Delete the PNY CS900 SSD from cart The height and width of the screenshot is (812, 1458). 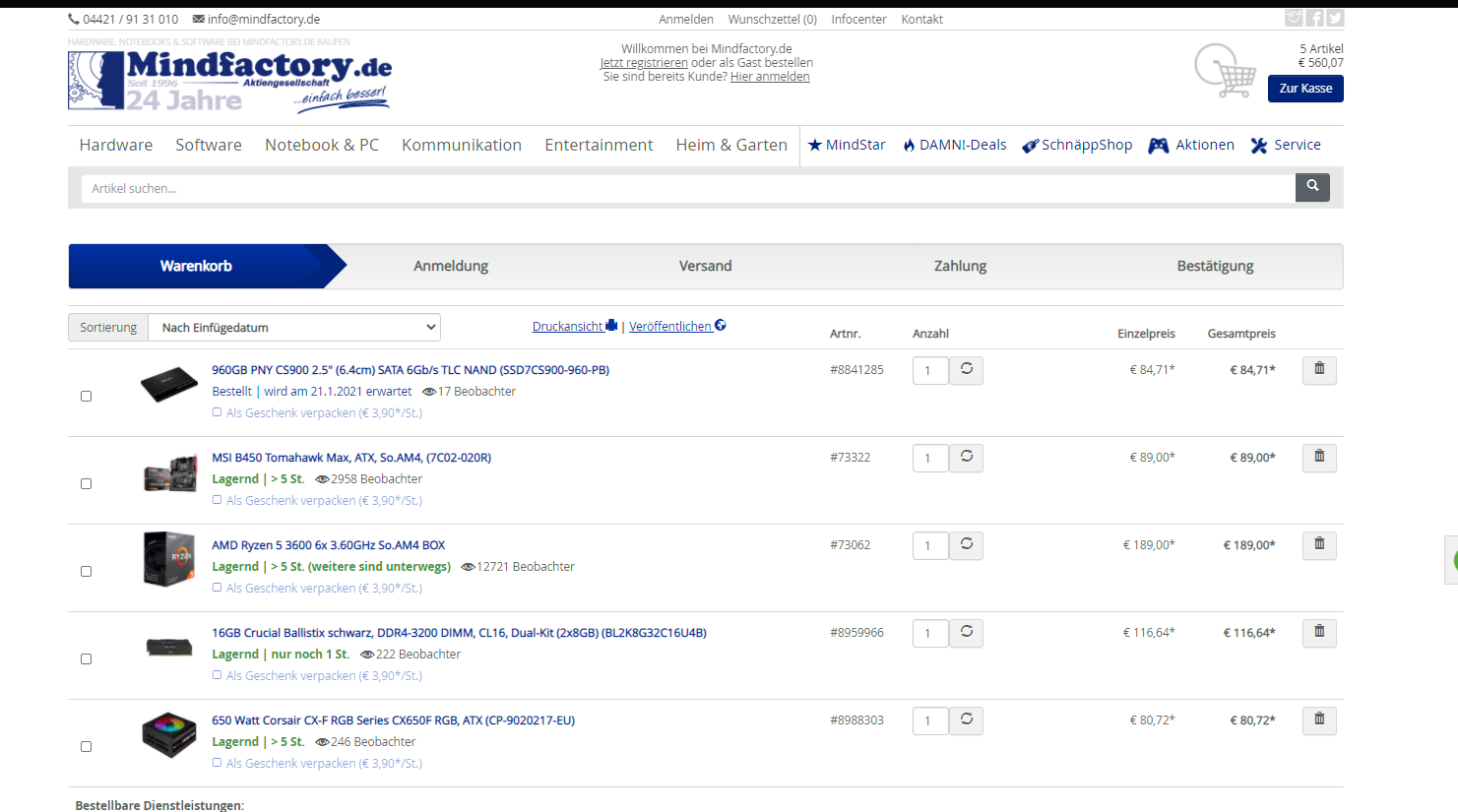click(x=1319, y=370)
